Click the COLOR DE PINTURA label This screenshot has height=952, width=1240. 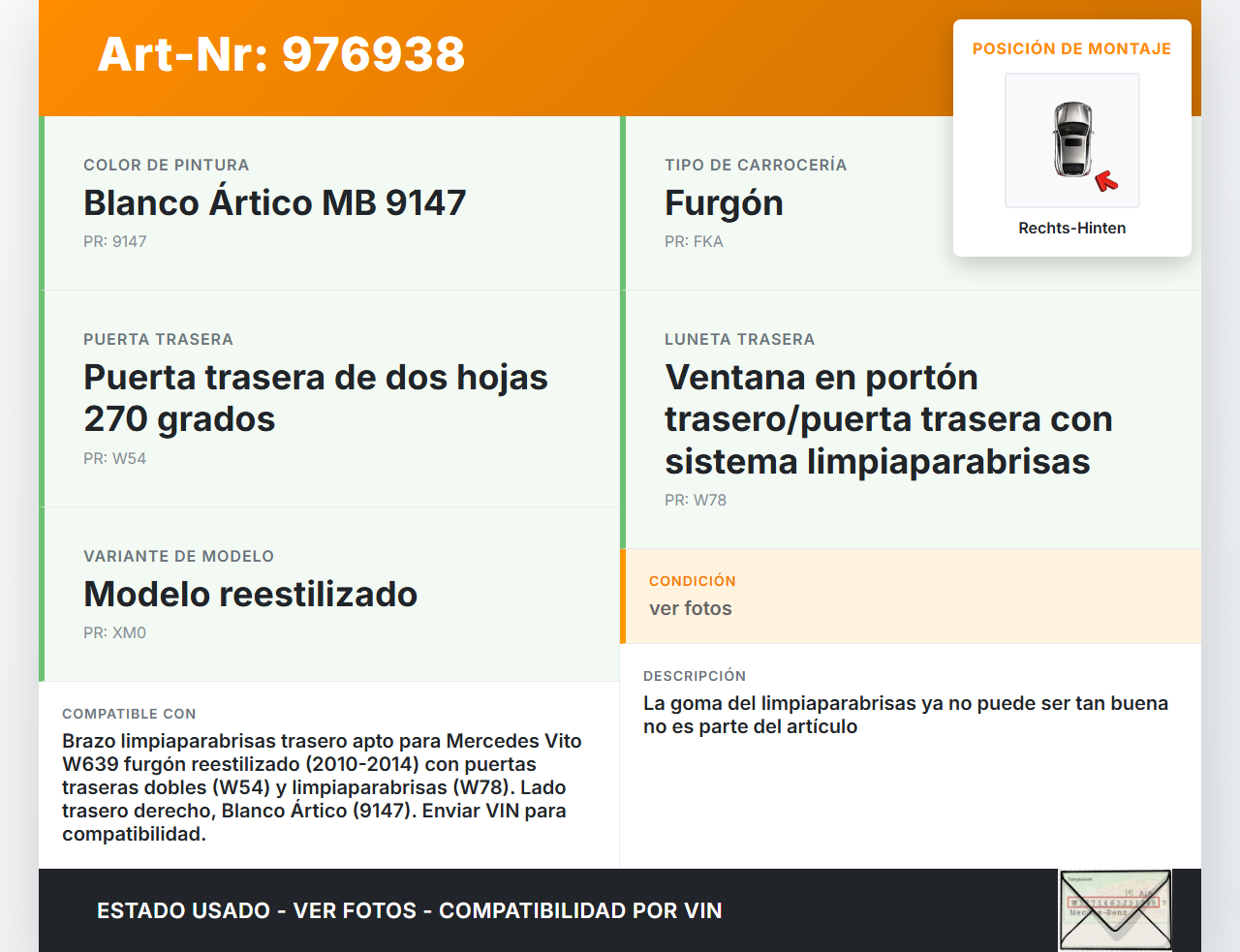point(167,165)
